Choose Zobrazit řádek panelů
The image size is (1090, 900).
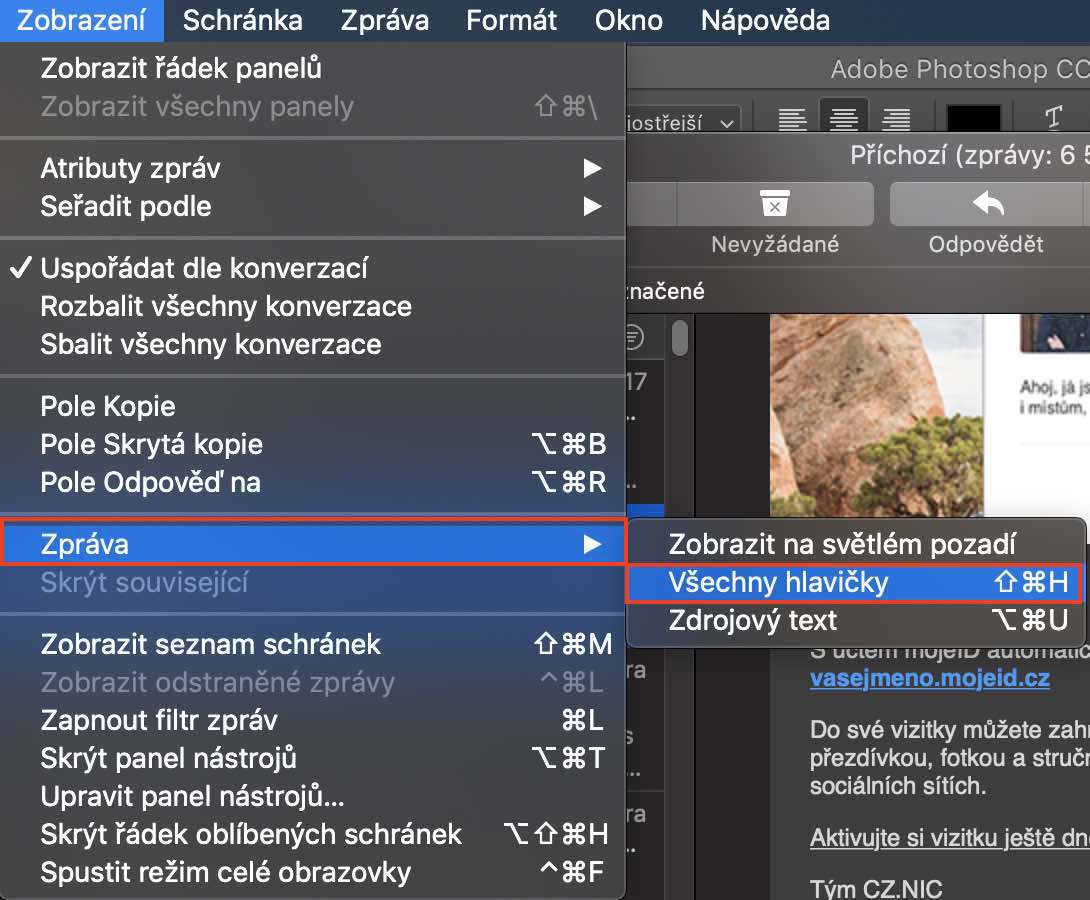pyautogui.click(x=313, y=68)
